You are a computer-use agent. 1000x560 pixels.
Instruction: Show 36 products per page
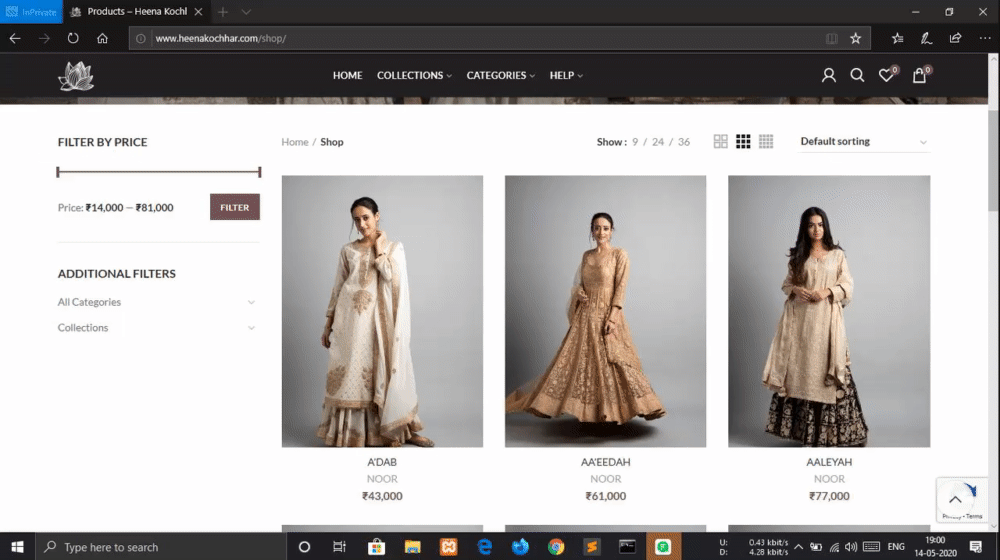(x=684, y=142)
